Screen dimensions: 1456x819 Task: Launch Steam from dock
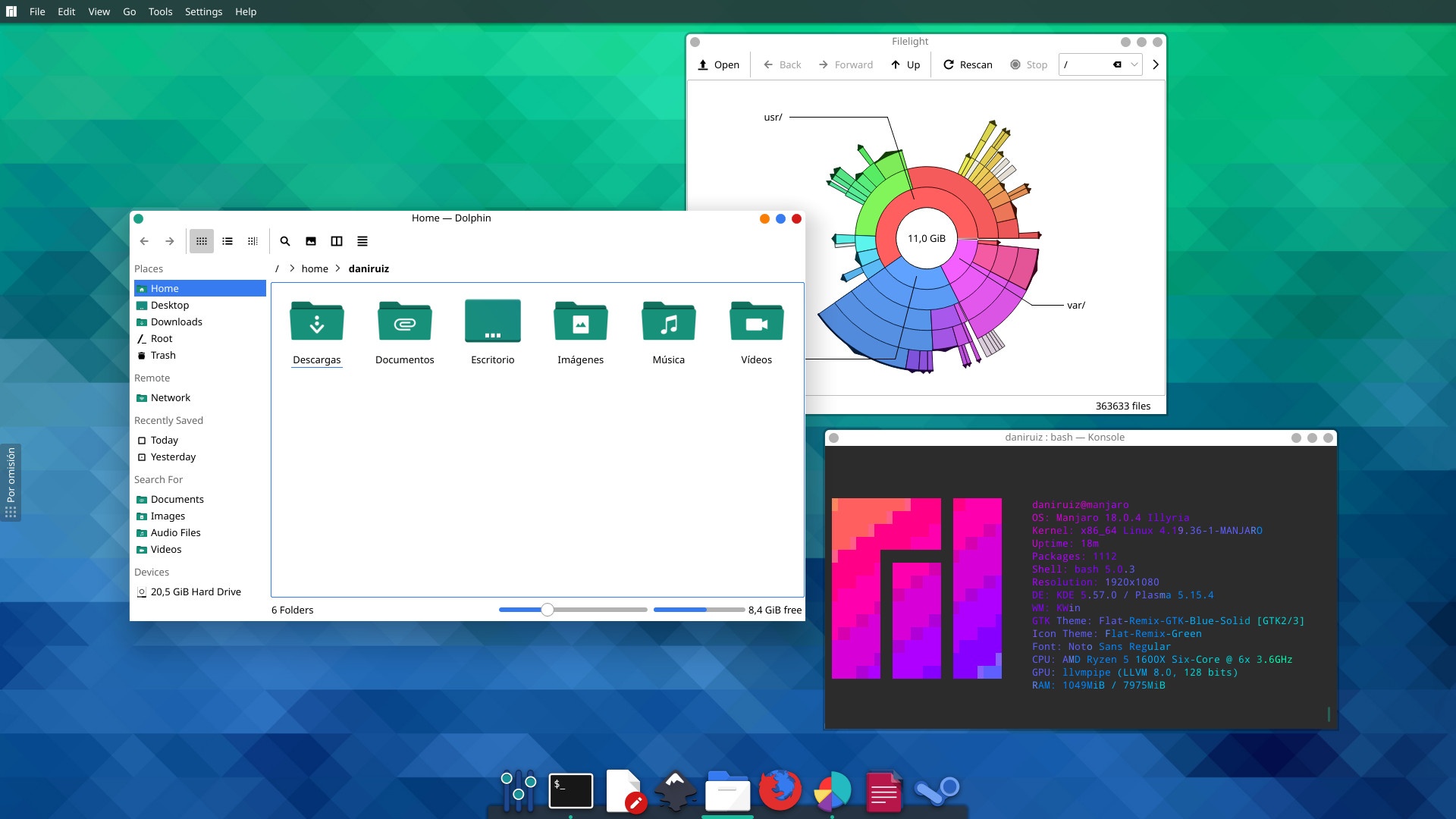click(x=937, y=791)
